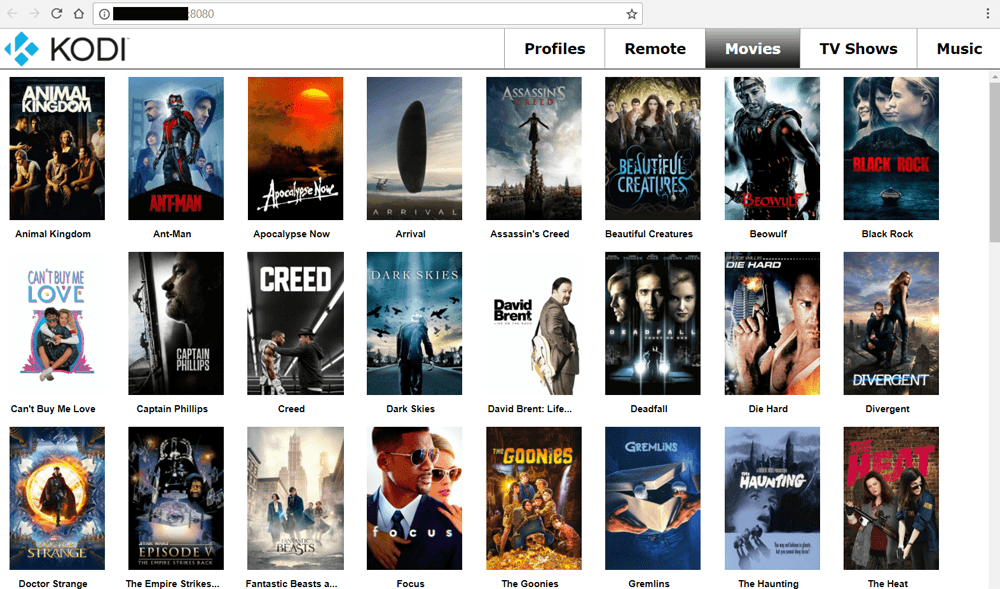Open the Music tab
Image resolution: width=1000 pixels, height=589 pixels.
click(959, 48)
